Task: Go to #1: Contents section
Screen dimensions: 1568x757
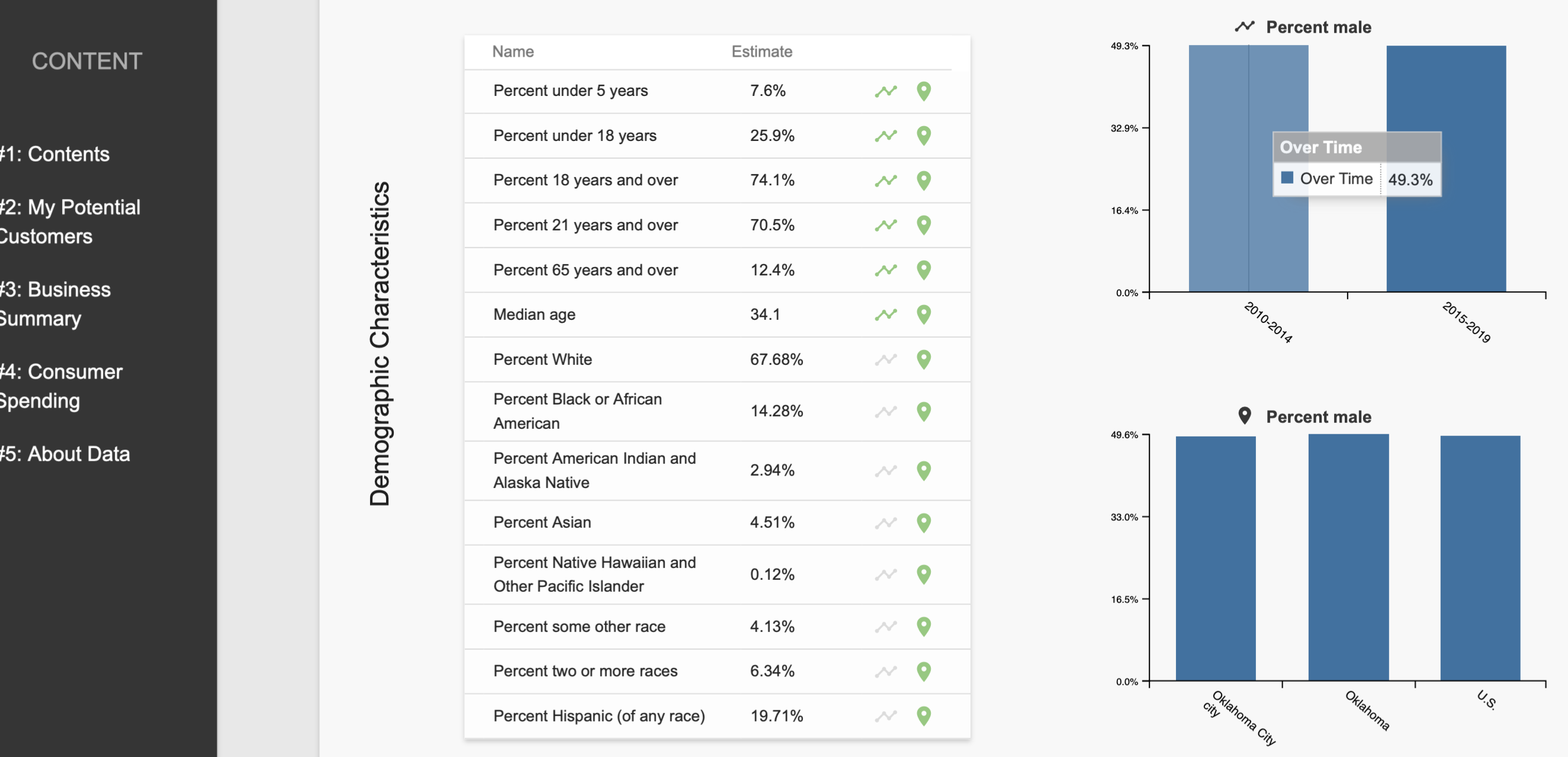Action: pos(54,154)
